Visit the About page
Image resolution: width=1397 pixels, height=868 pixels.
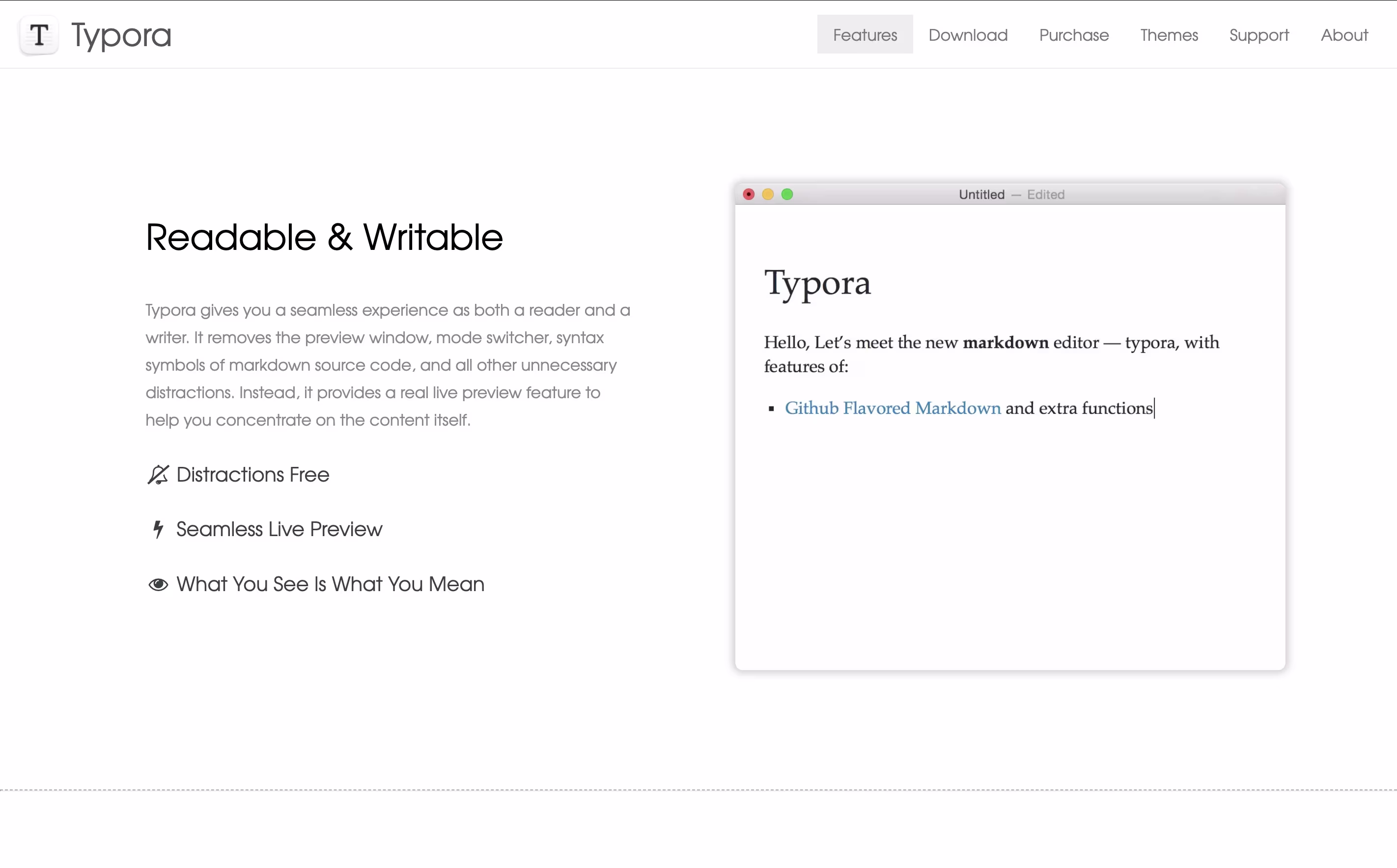[x=1344, y=35]
